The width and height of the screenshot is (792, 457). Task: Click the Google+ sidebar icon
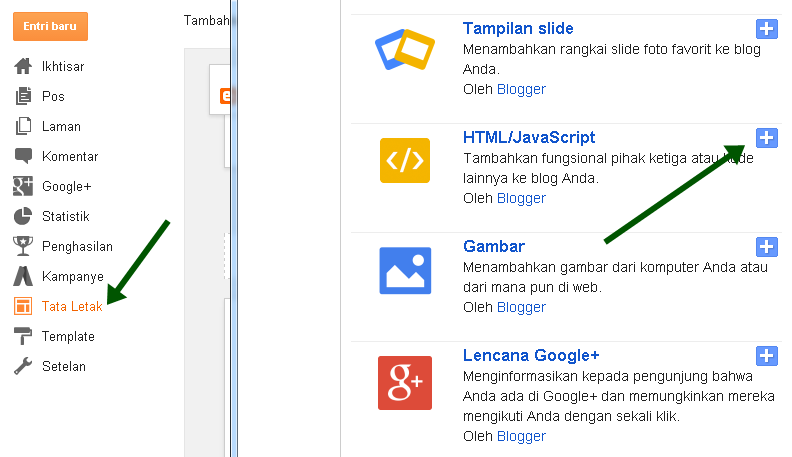(23, 186)
